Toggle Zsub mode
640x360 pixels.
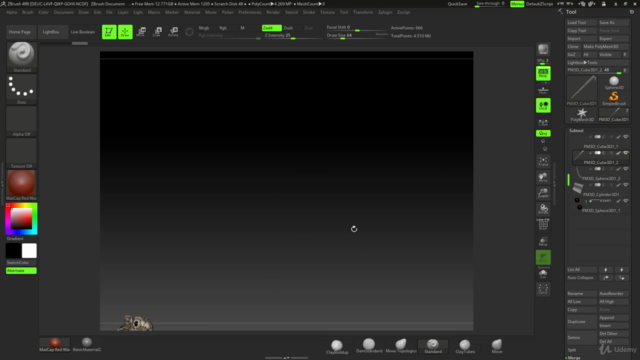(x=288, y=28)
